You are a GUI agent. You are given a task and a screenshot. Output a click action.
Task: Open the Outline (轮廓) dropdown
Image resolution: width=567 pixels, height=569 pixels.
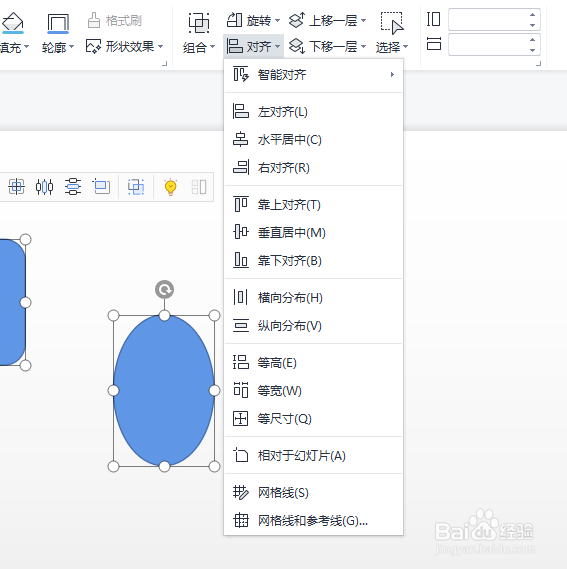[58, 48]
